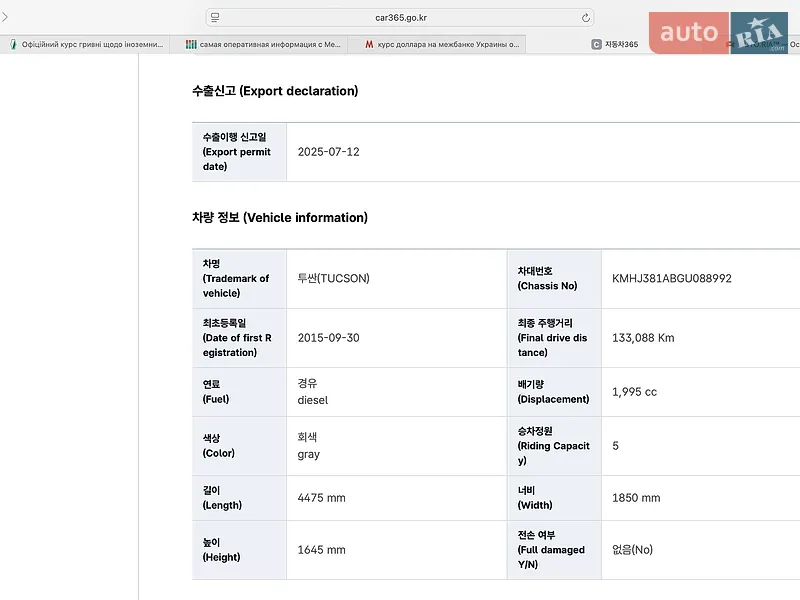Image resolution: width=800 pixels, height=600 pixels.
Task: Click the width value 1850 mm
Action: [x=636, y=498]
